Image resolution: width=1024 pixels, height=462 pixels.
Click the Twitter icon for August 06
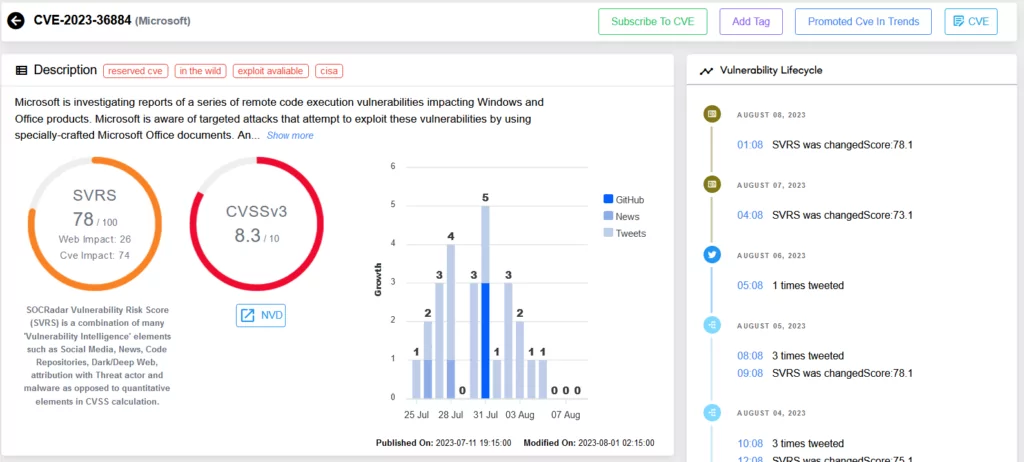pos(712,255)
